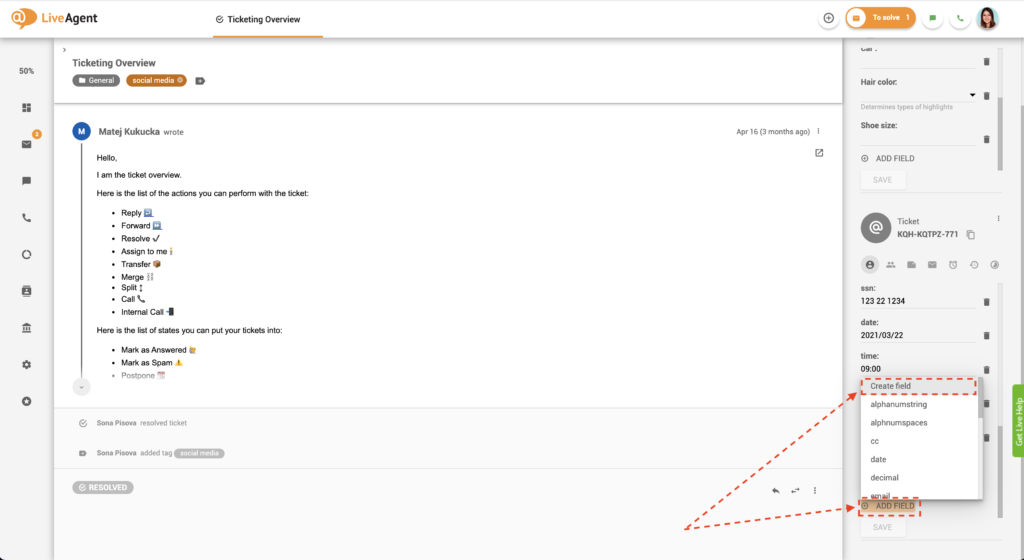Open the Tickets envelope icon in sidebar
The image size is (1024, 560).
[27, 144]
